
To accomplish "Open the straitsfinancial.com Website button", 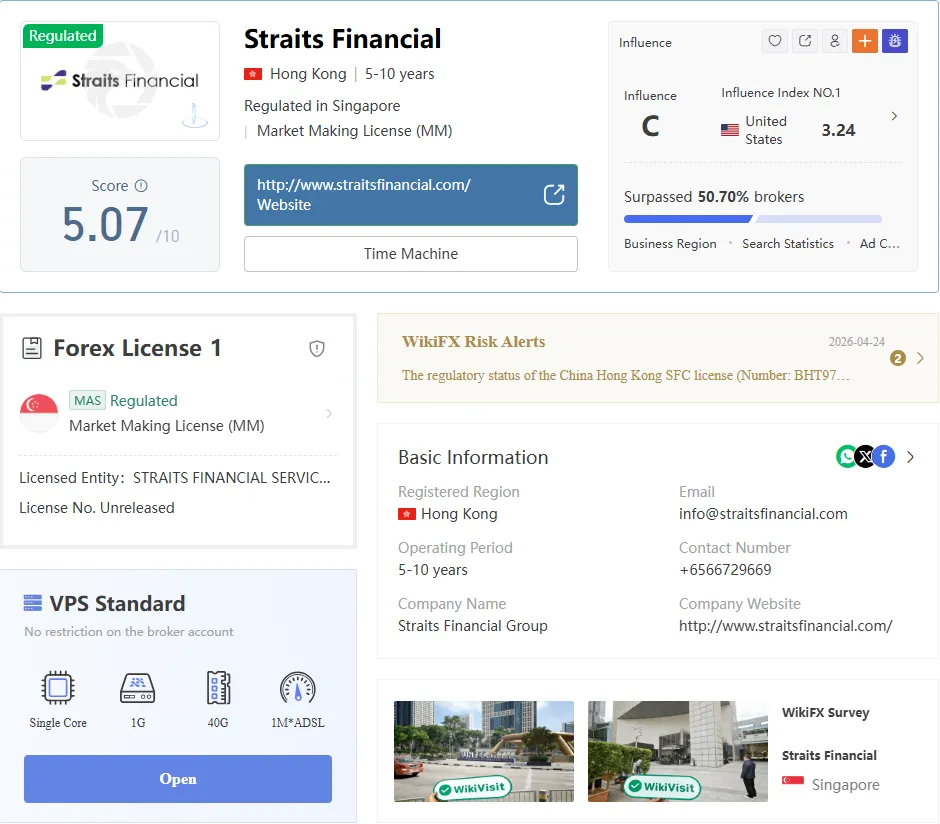I will click(411, 195).
